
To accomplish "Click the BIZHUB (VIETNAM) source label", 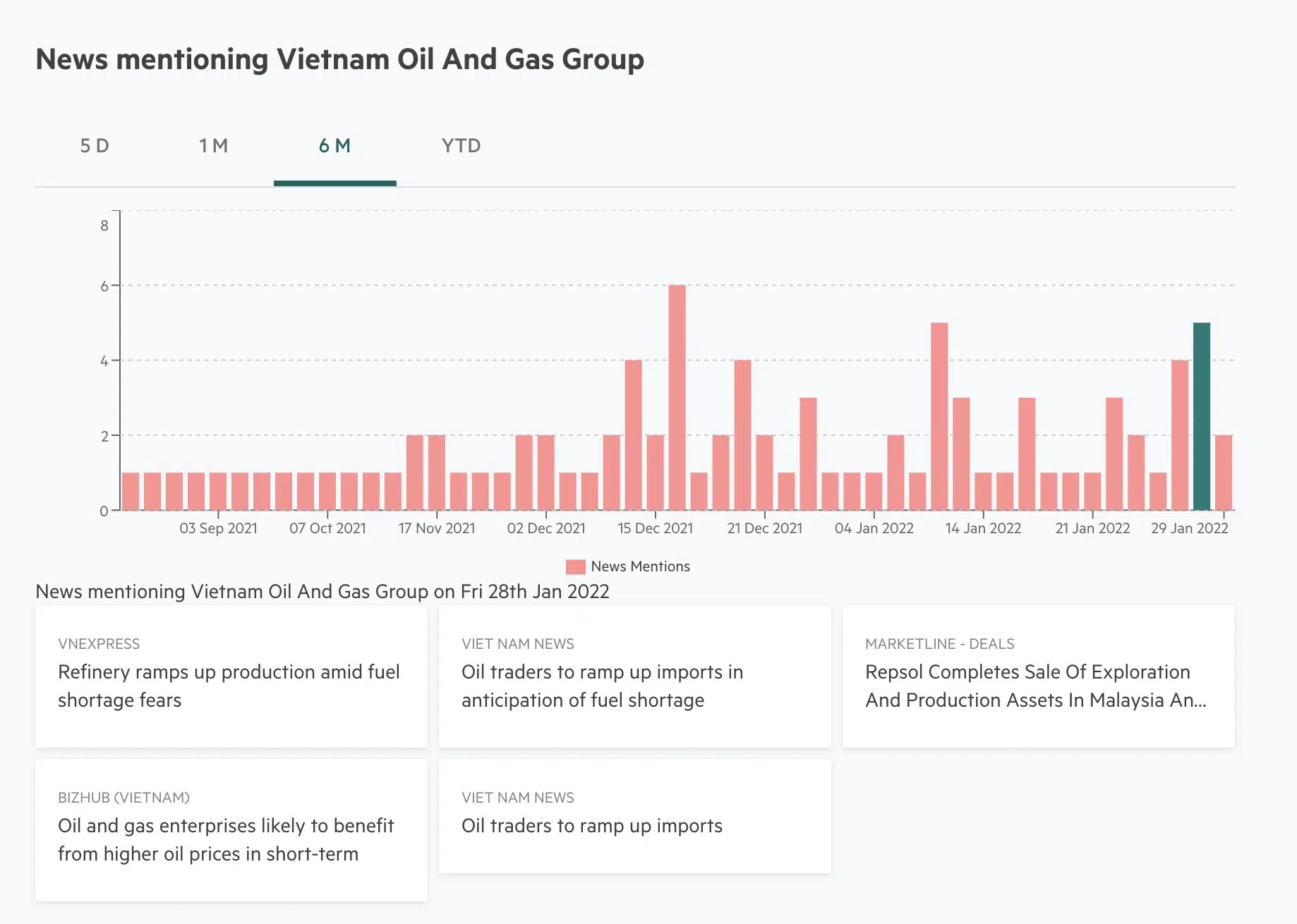I will tap(123, 798).
